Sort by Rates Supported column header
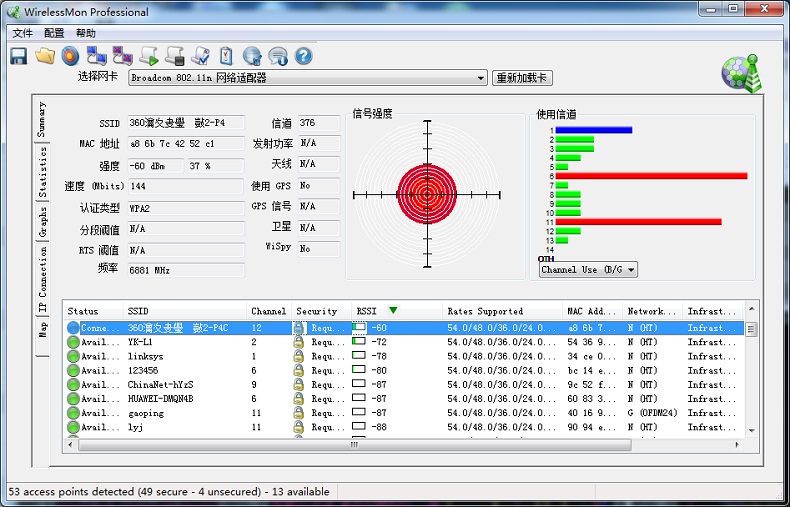 (502, 311)
